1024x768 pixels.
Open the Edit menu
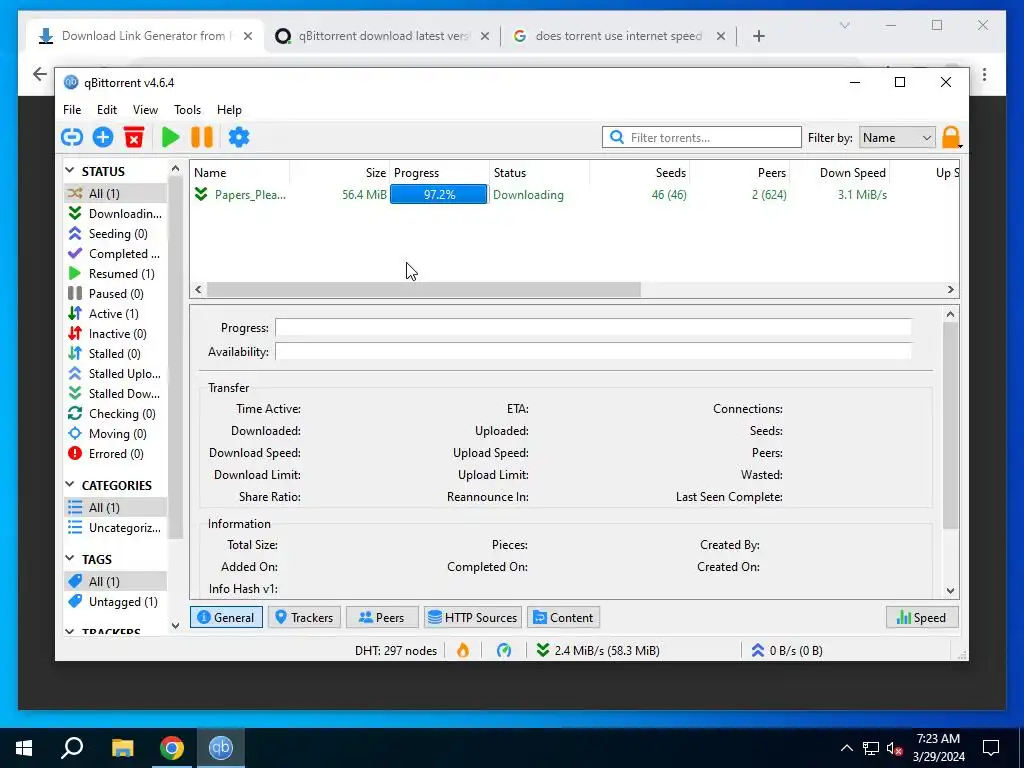pos(106,110)
